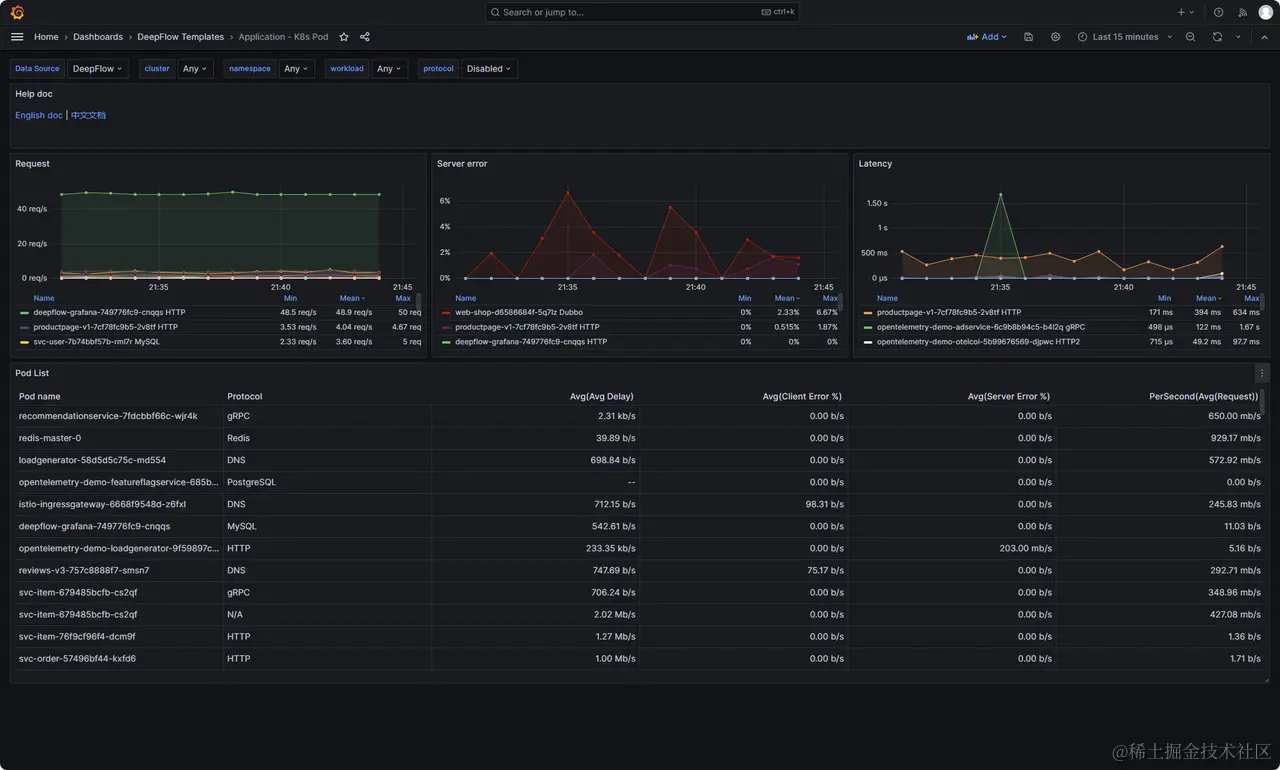Collapse top bar with chevron-up icon
The width and height of the screenshot is (1280, 770).
[x=1264, y=37]
